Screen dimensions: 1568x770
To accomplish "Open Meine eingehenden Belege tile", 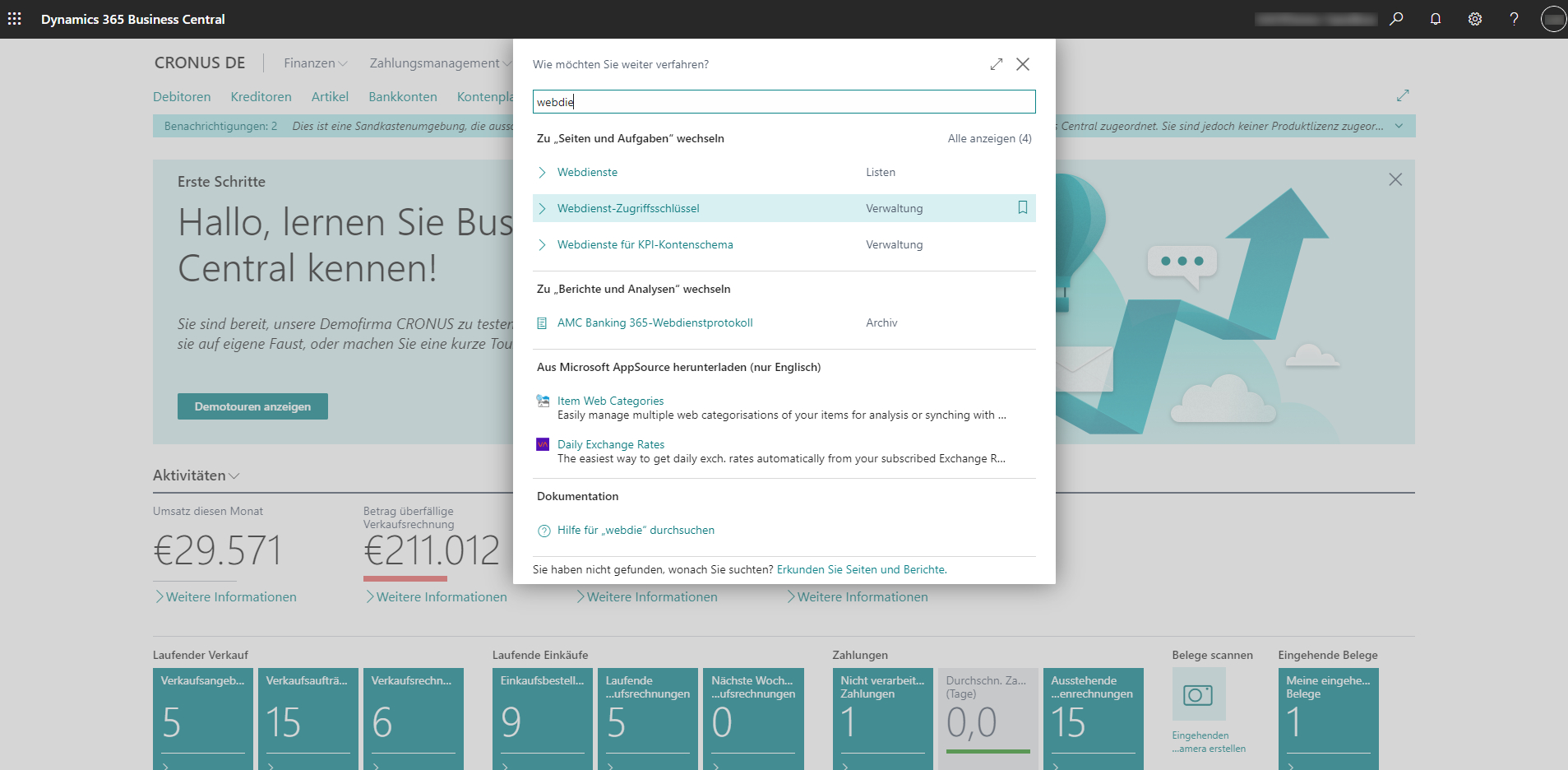I will 1328,718.
